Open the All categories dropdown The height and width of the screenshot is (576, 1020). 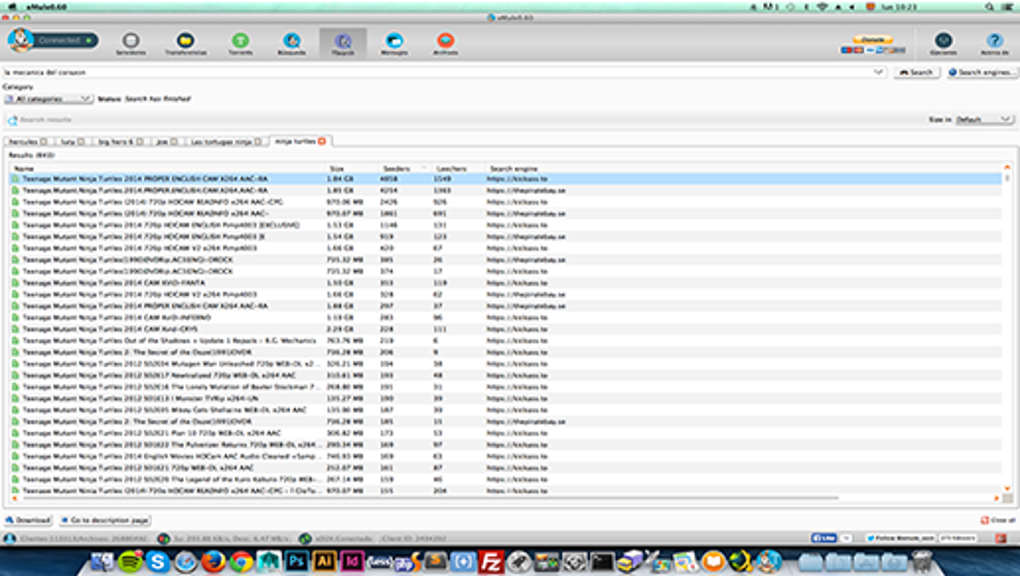[49, 99]
